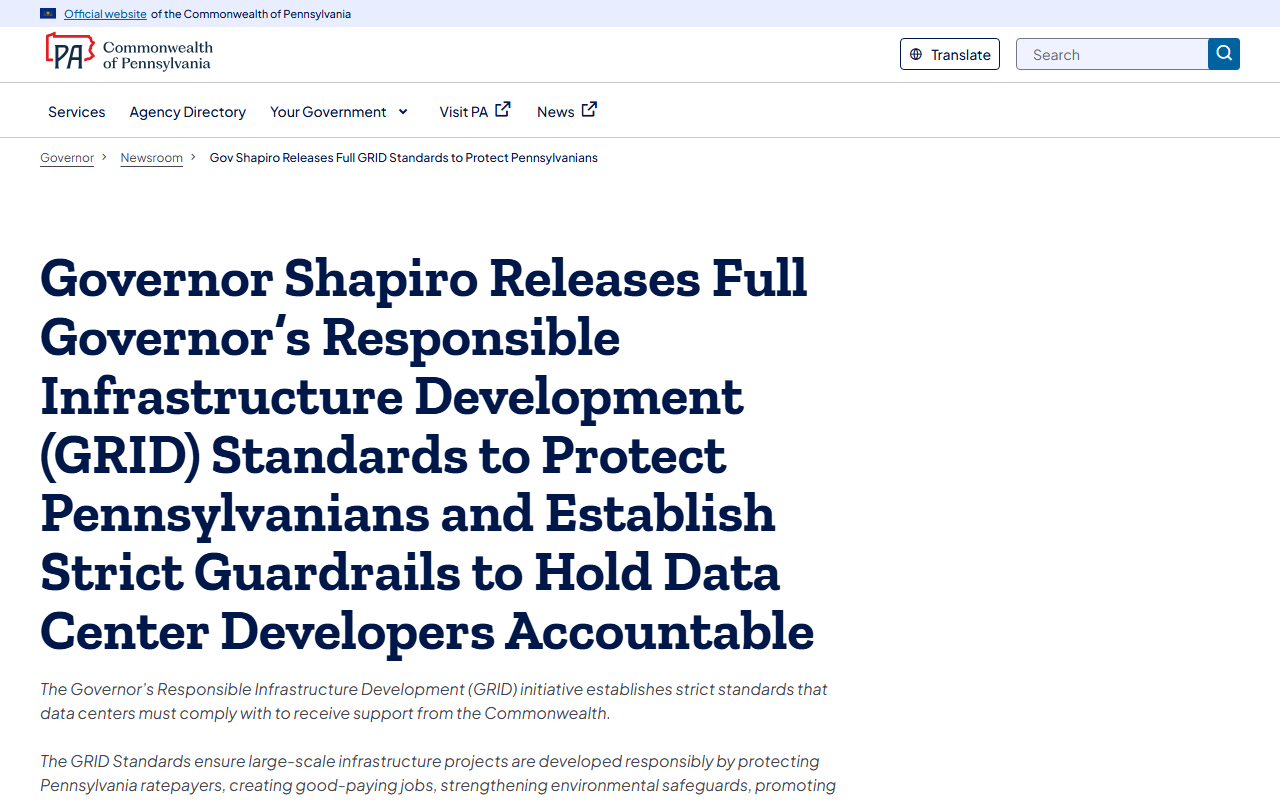
Task: Click the external link icon beside Visit PA
Action: pos(503,109)
